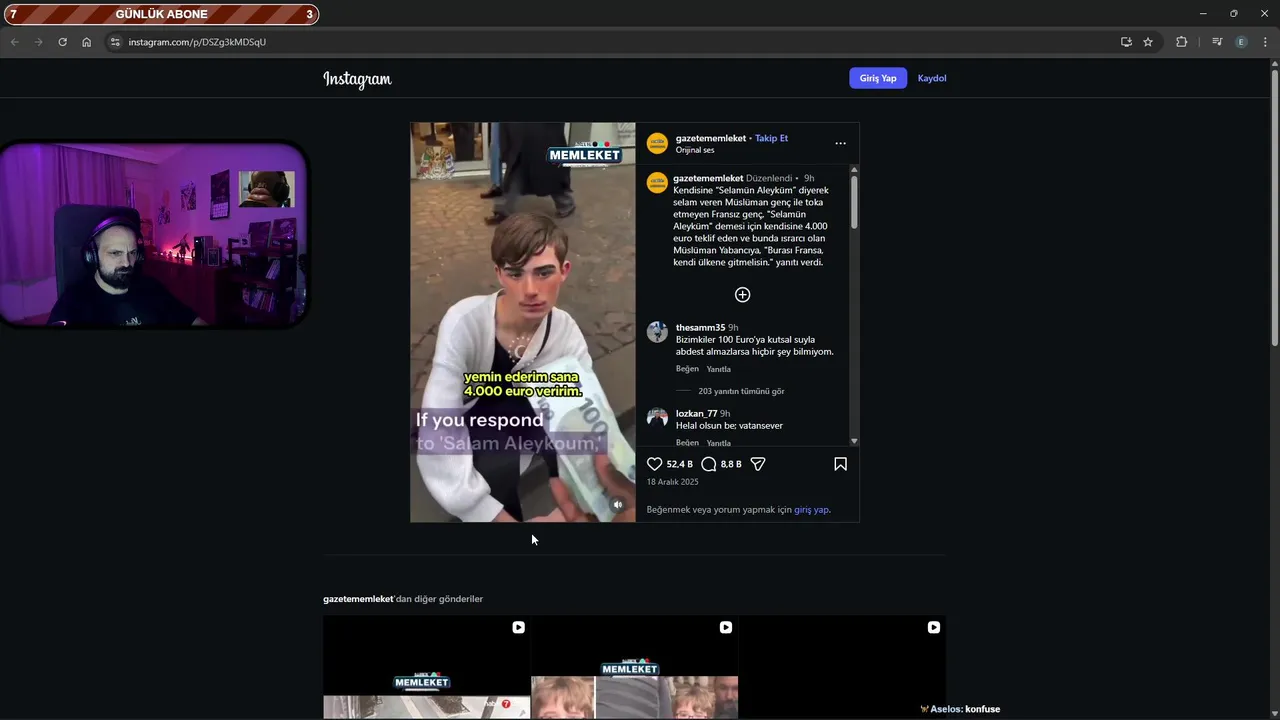The width and height of the screenshot is (1280, 720).
Task: Click 52,4 B likes count
Action: pos(680,464)
